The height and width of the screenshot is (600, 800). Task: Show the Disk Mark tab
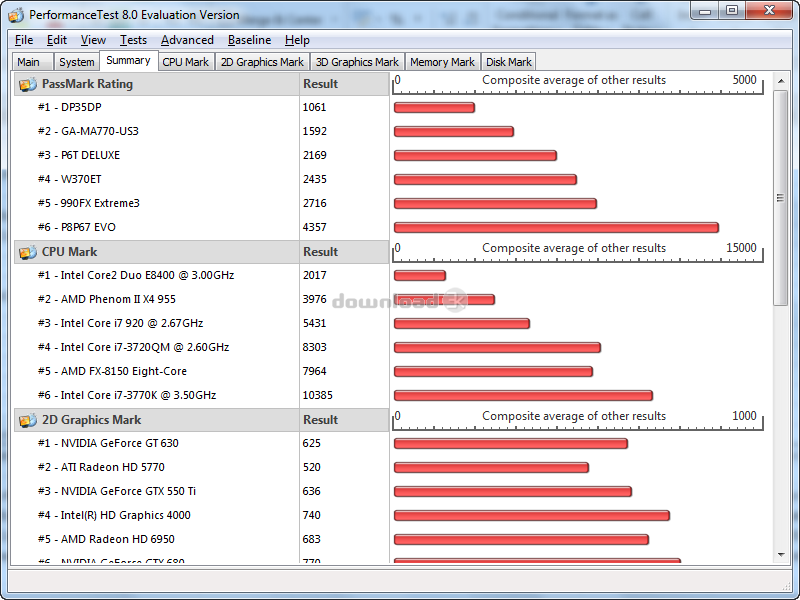click(509, 62)
